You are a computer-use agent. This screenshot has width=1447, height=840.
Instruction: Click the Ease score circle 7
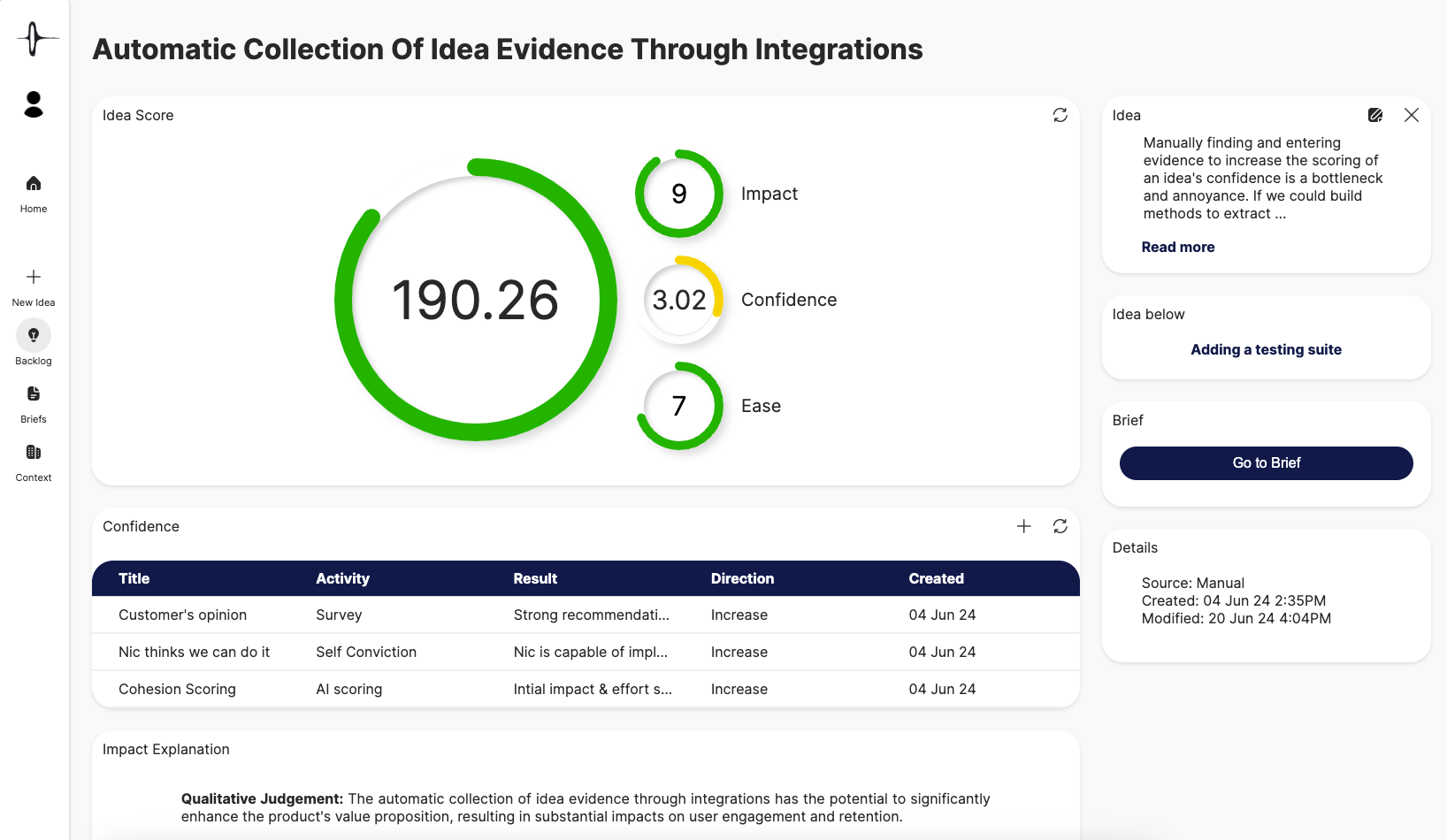679,406
